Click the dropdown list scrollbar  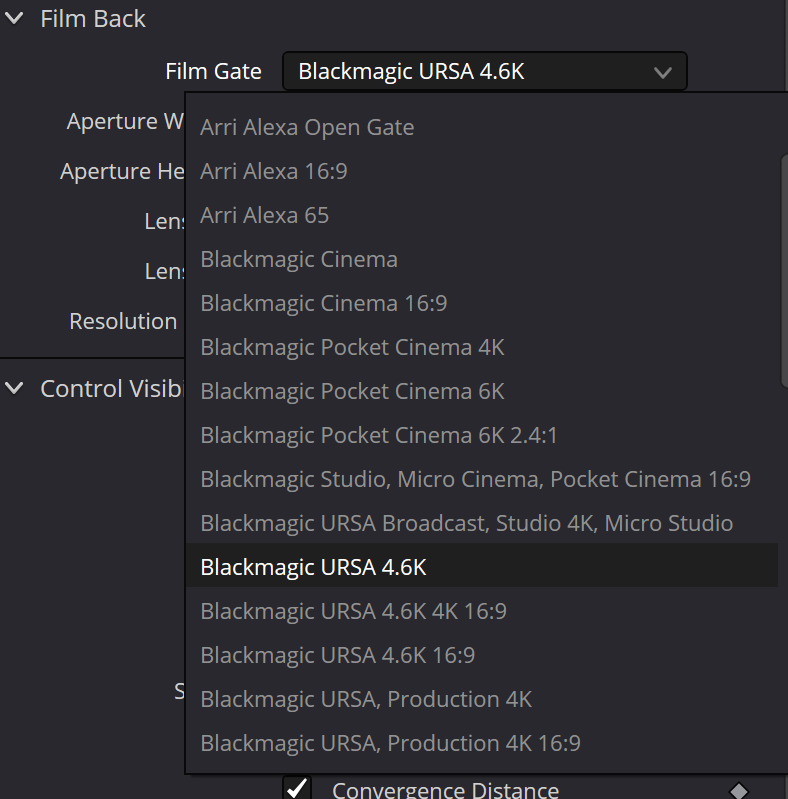point(784,272)
